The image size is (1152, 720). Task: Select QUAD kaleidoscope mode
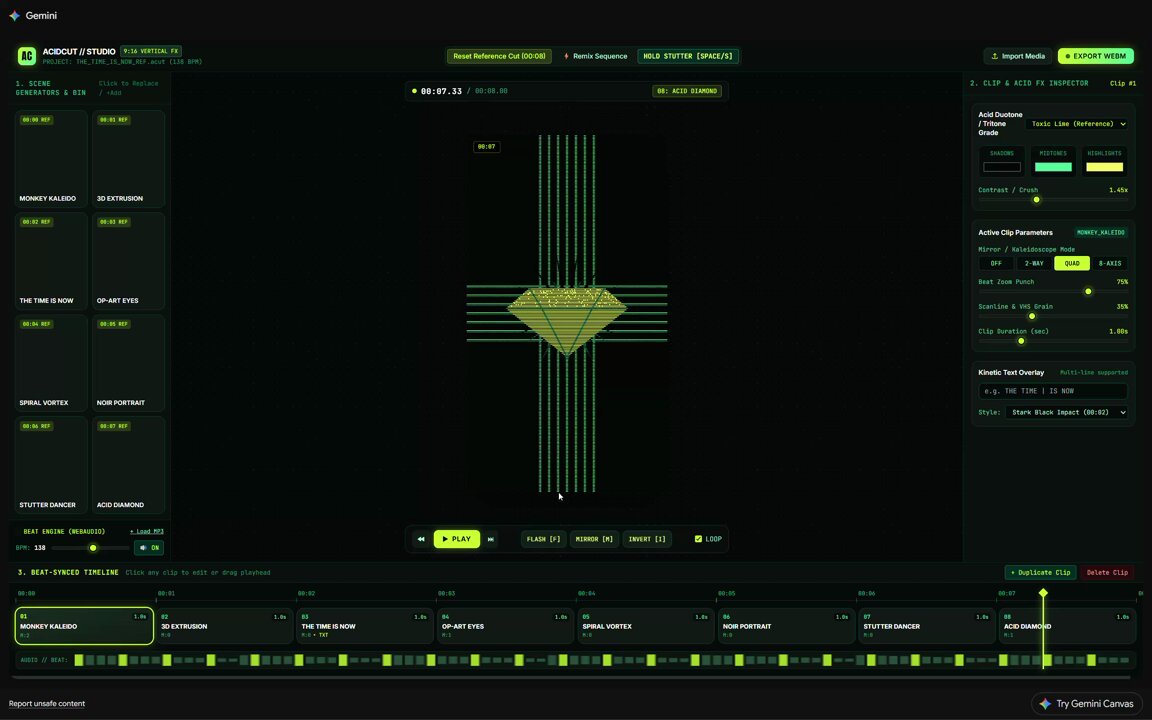point(1072,263)
